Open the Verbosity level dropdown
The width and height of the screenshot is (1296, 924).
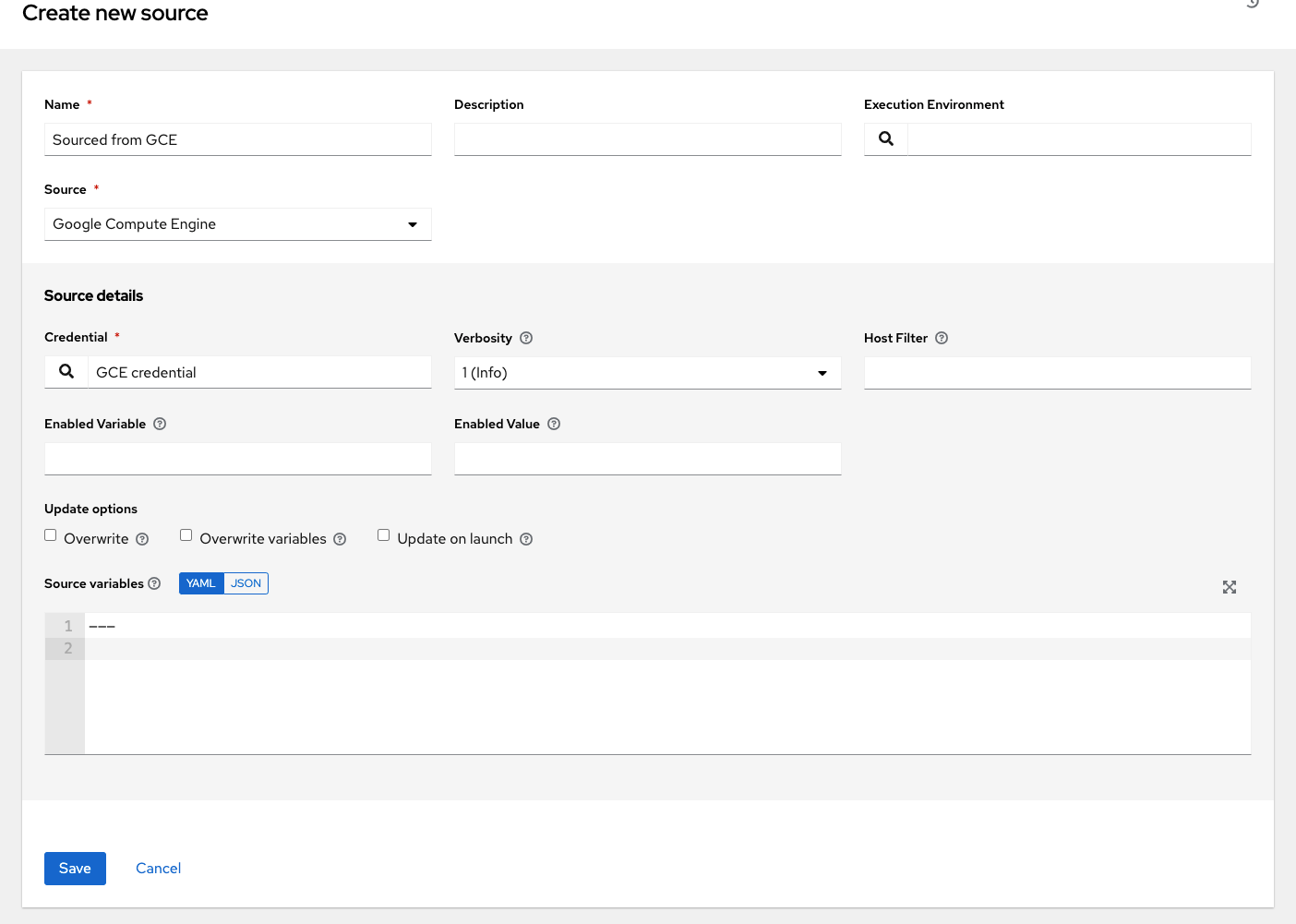click(822, 373)
